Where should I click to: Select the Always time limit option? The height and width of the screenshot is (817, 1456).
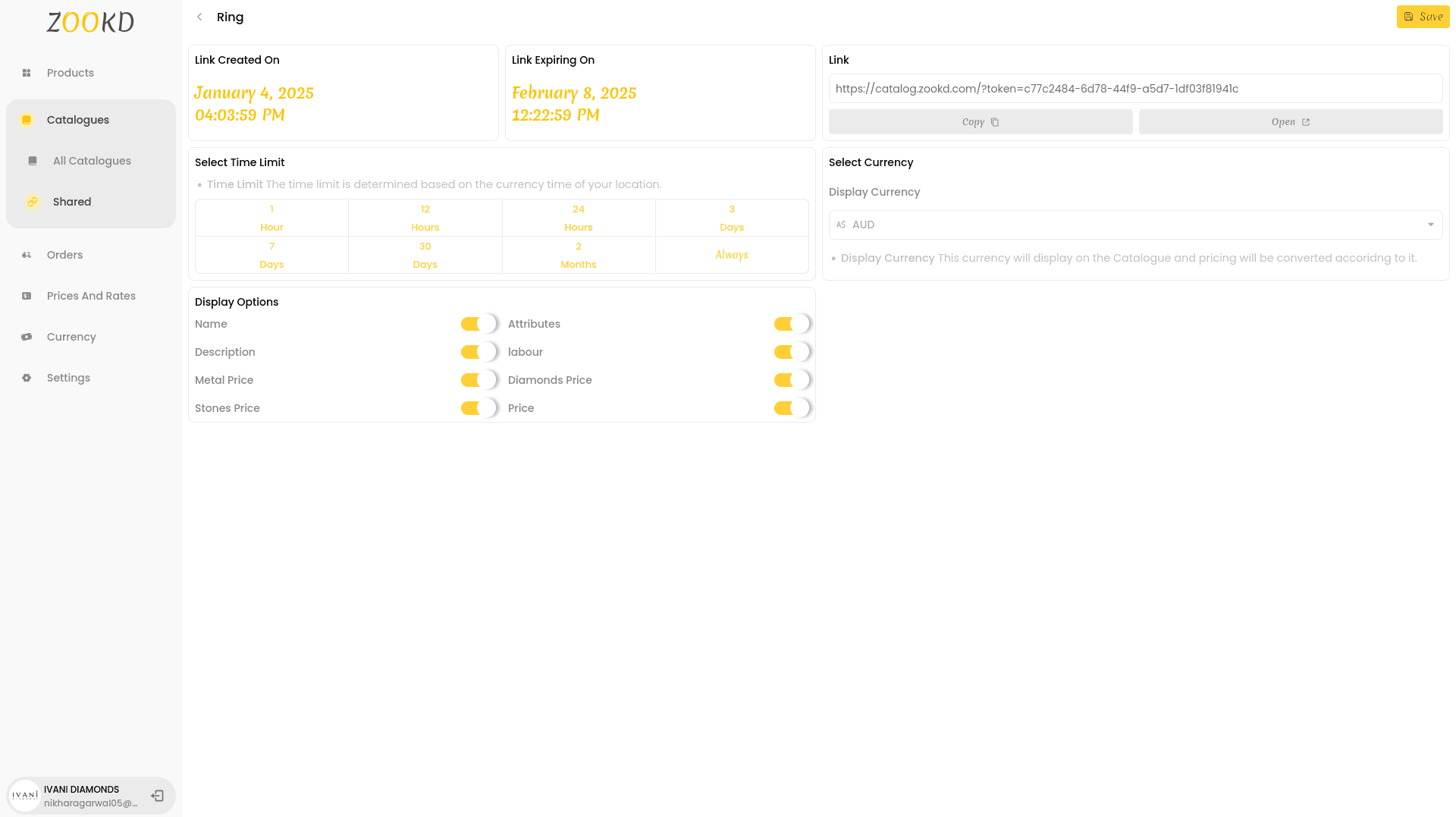731,255
